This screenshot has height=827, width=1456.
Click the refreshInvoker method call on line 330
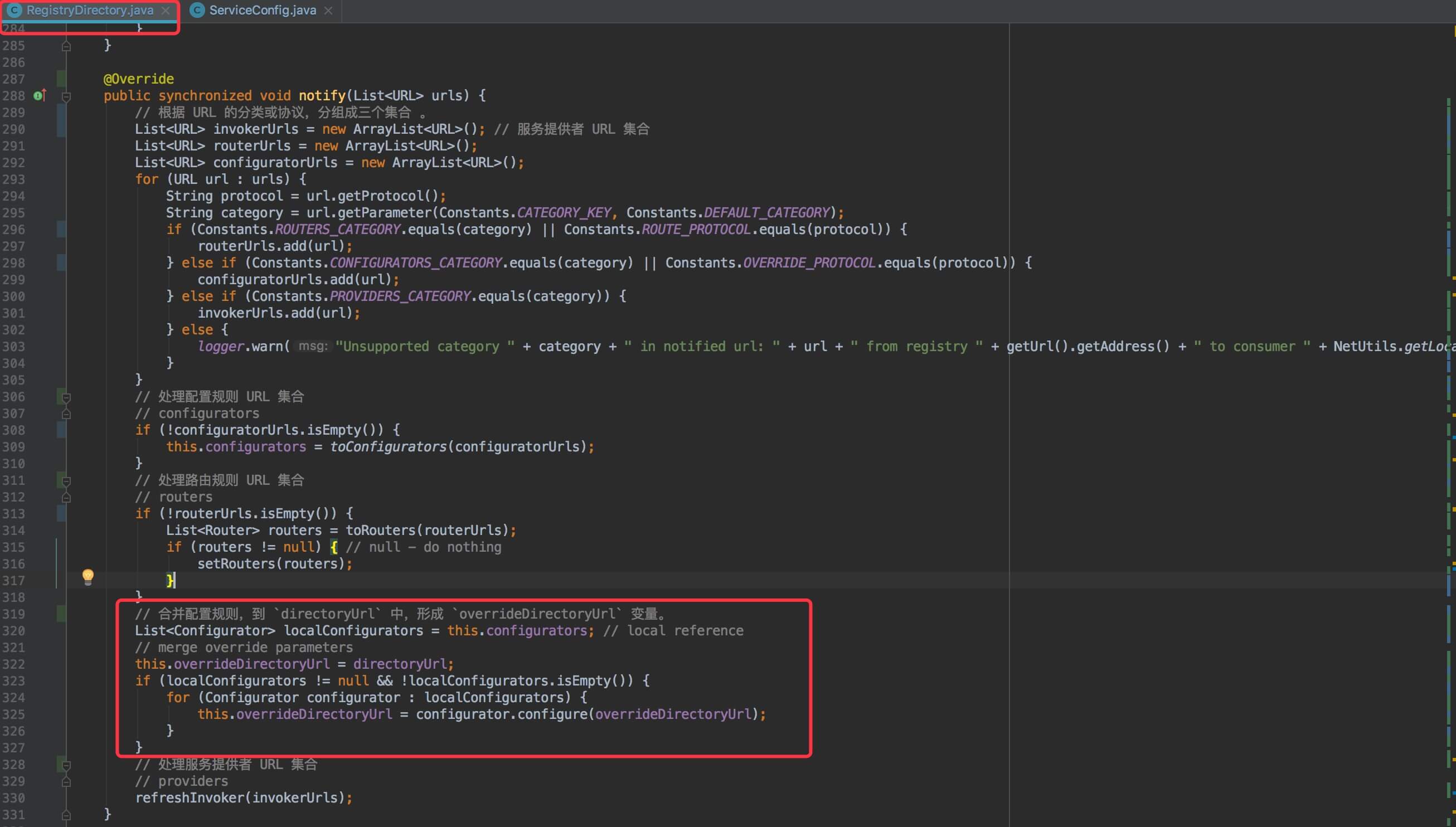click(190, 797)
